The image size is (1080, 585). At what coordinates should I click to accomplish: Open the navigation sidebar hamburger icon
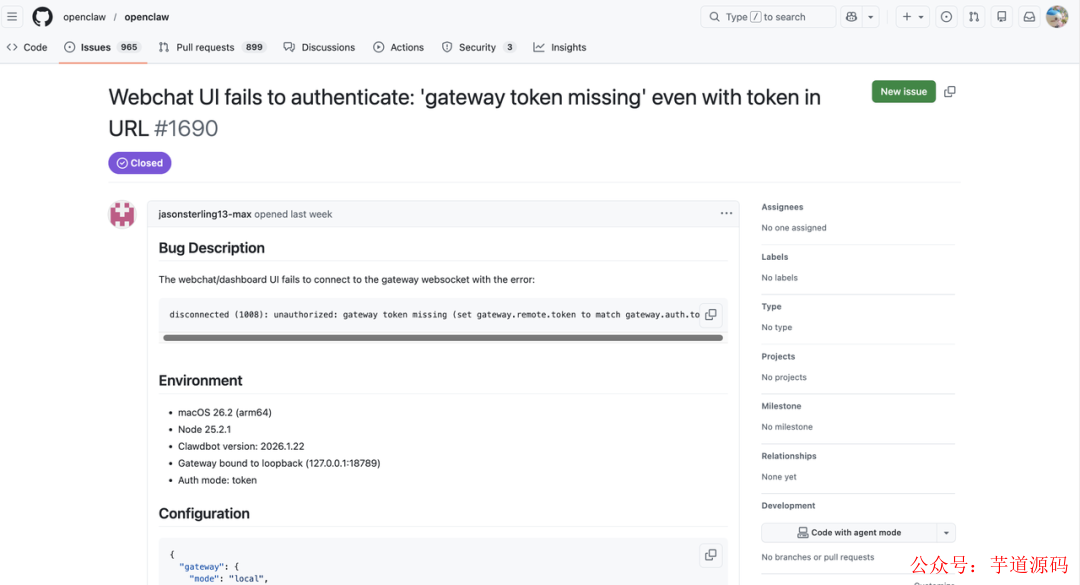click(13, 16)
